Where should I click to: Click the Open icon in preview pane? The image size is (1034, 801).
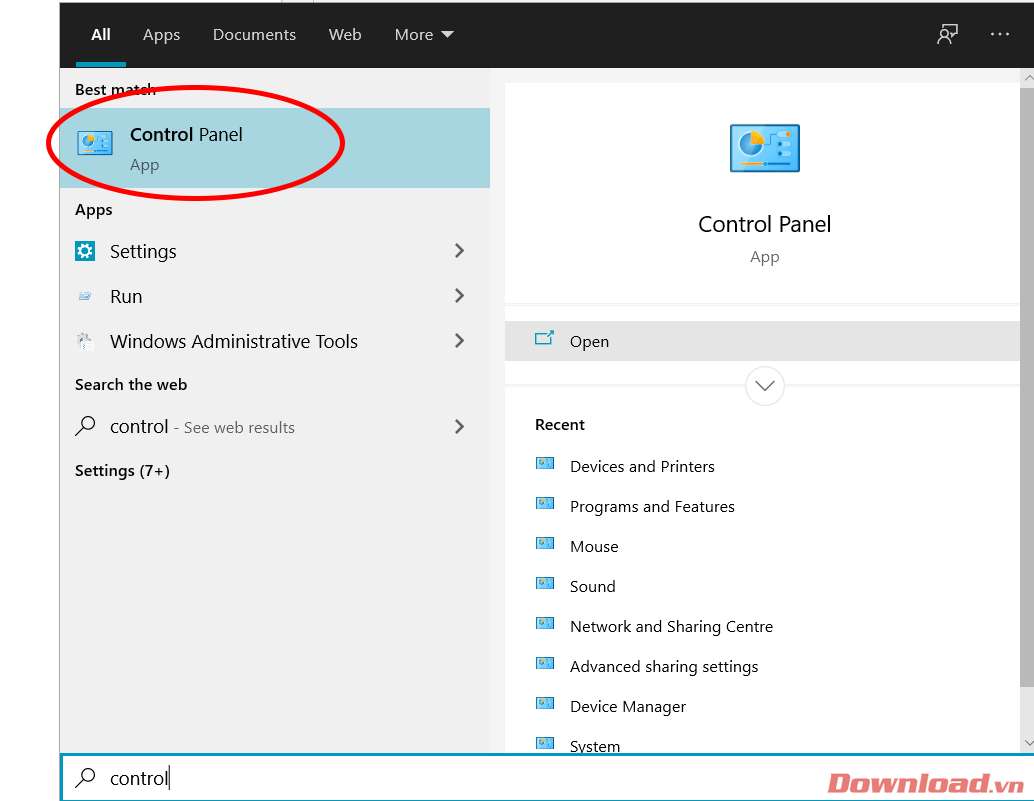tap(544, 339)
